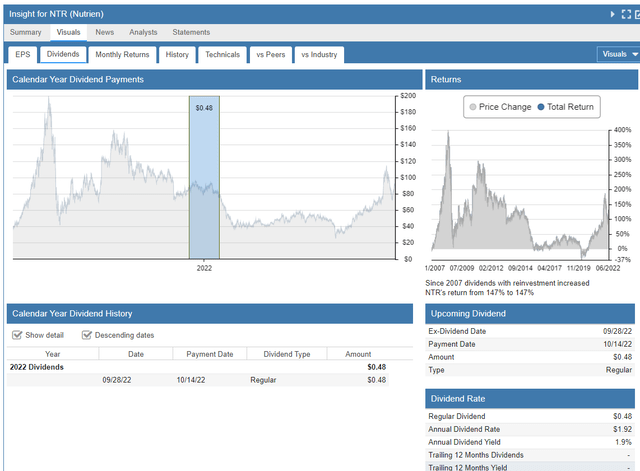Image resolution: width=640 pixels, height=471 pixels.
Task: Switch to the Summary tab
Action: coord(26,32)
